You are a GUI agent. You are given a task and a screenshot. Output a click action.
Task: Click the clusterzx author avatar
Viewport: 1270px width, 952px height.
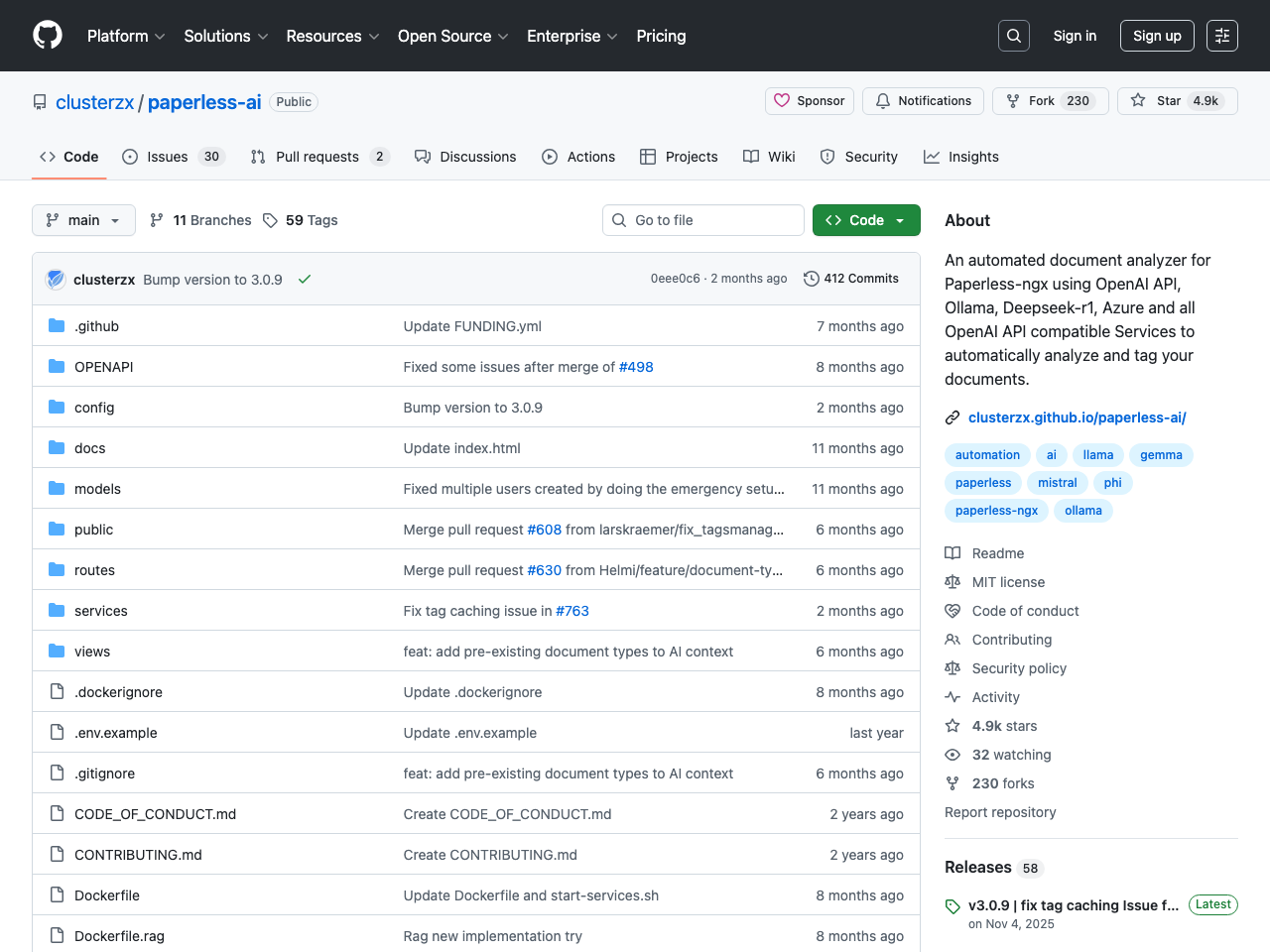[x=57, y=280]
